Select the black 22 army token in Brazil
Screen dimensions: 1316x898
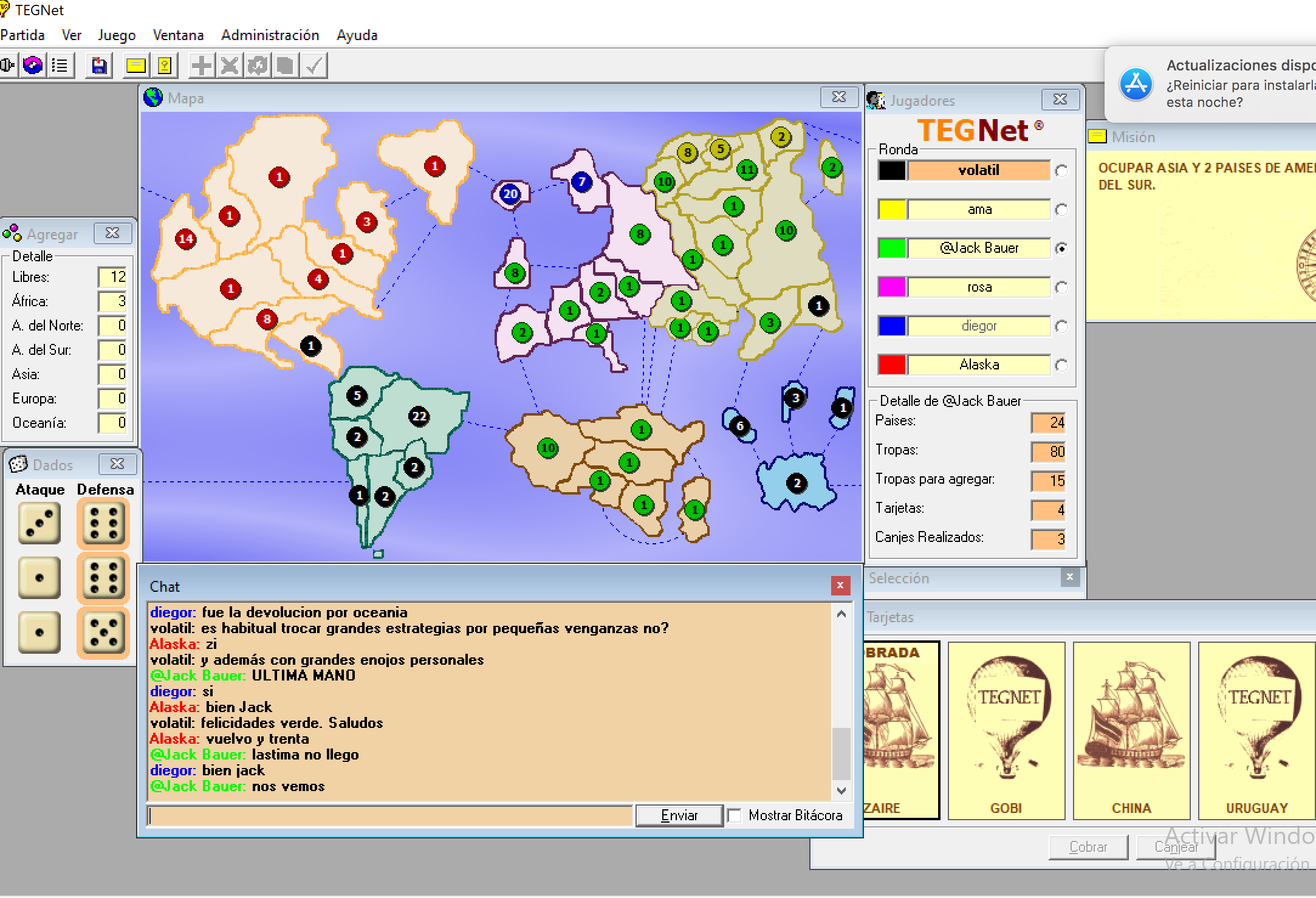click(419, 416)
